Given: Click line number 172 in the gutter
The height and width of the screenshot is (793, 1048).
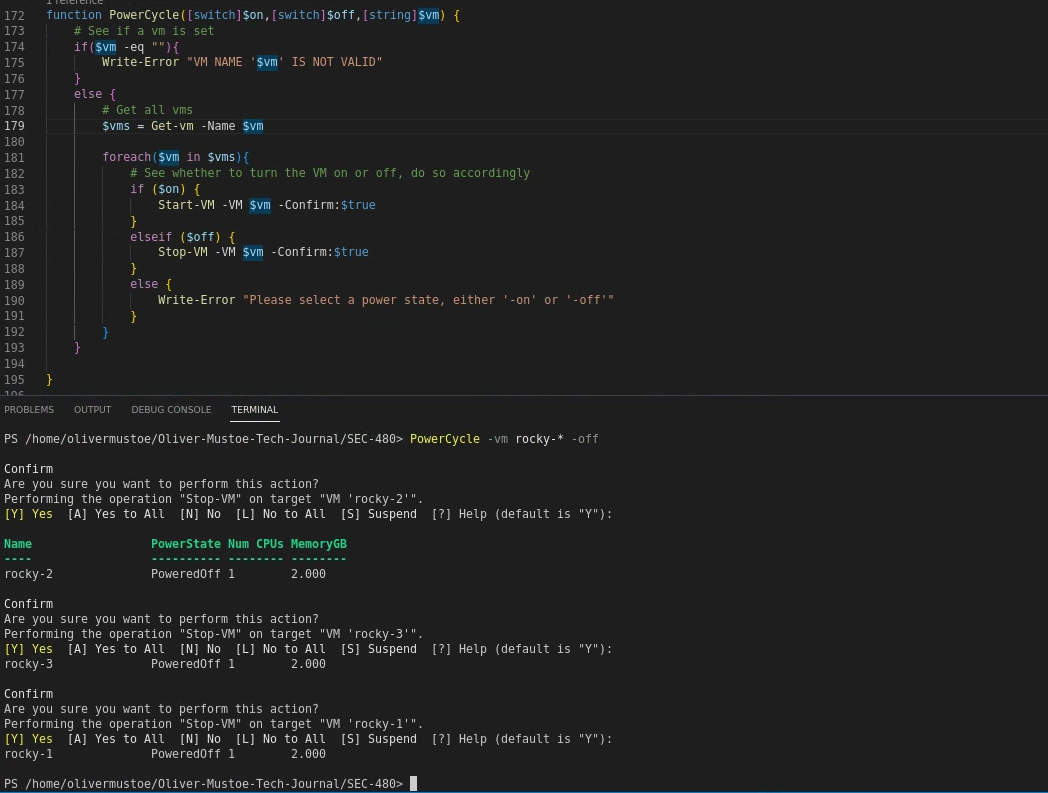Looking at the screenshot, I should coord(14,15).
